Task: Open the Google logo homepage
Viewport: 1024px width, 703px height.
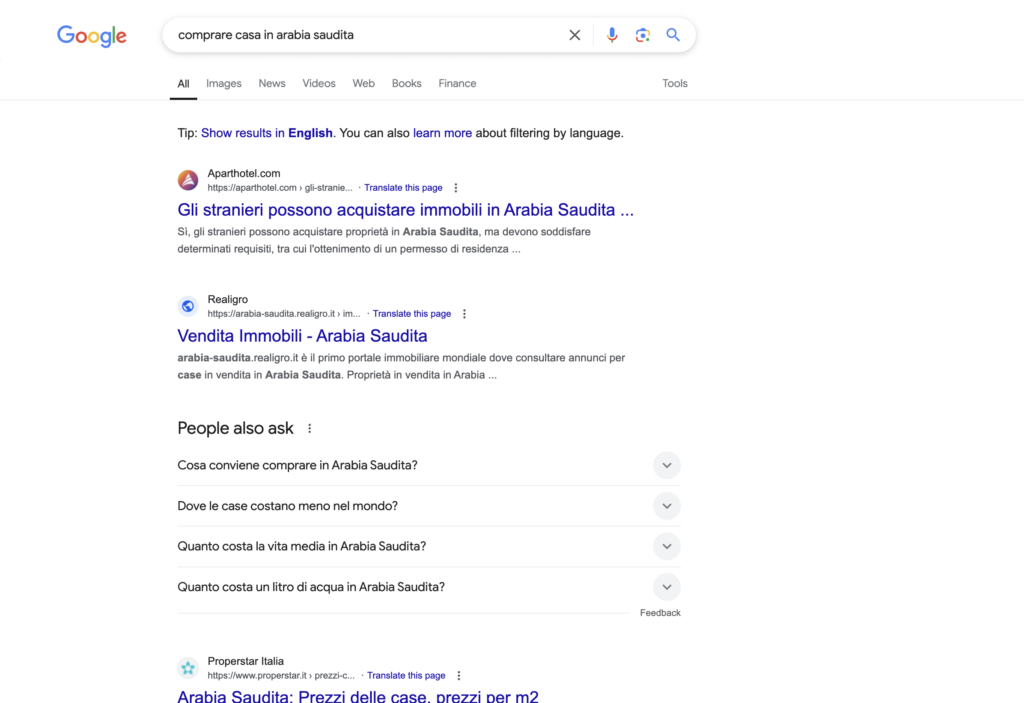Action: point(91,36)
